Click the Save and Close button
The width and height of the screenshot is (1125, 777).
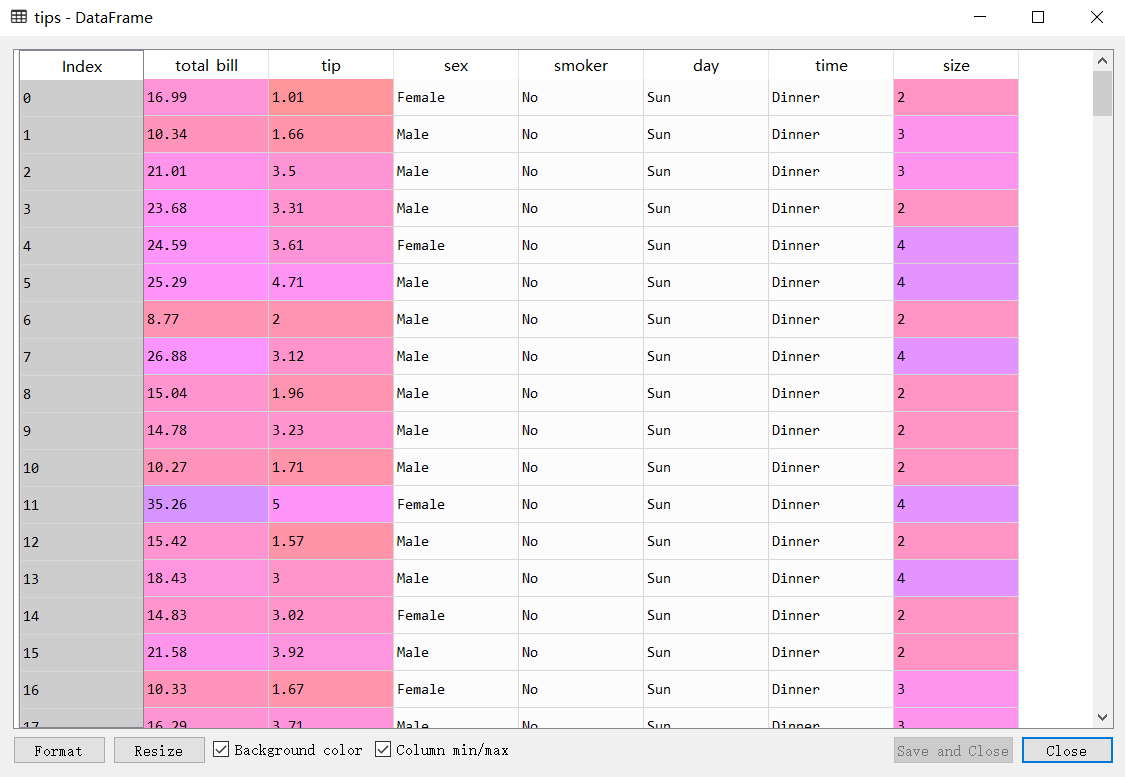(953, 750)
